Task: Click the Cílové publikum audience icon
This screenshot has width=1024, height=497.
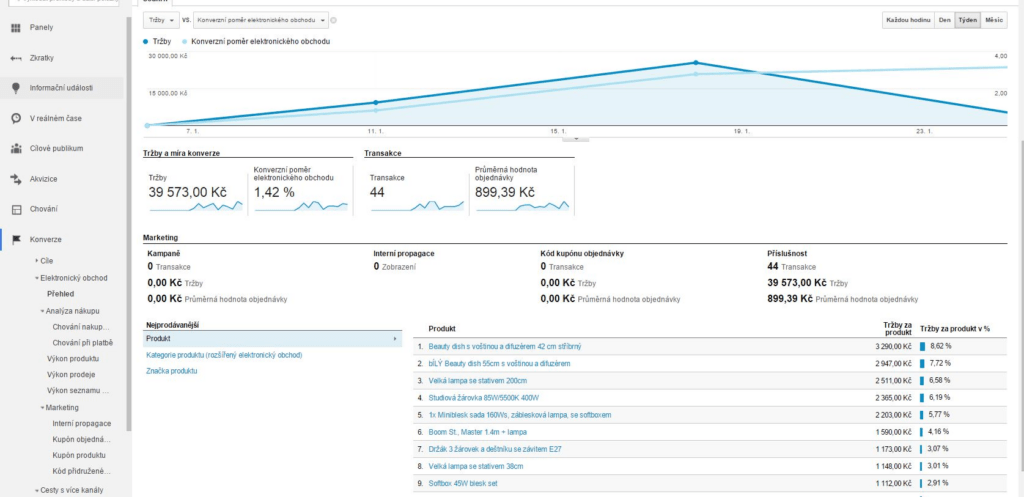Action: tap(16, 148)
